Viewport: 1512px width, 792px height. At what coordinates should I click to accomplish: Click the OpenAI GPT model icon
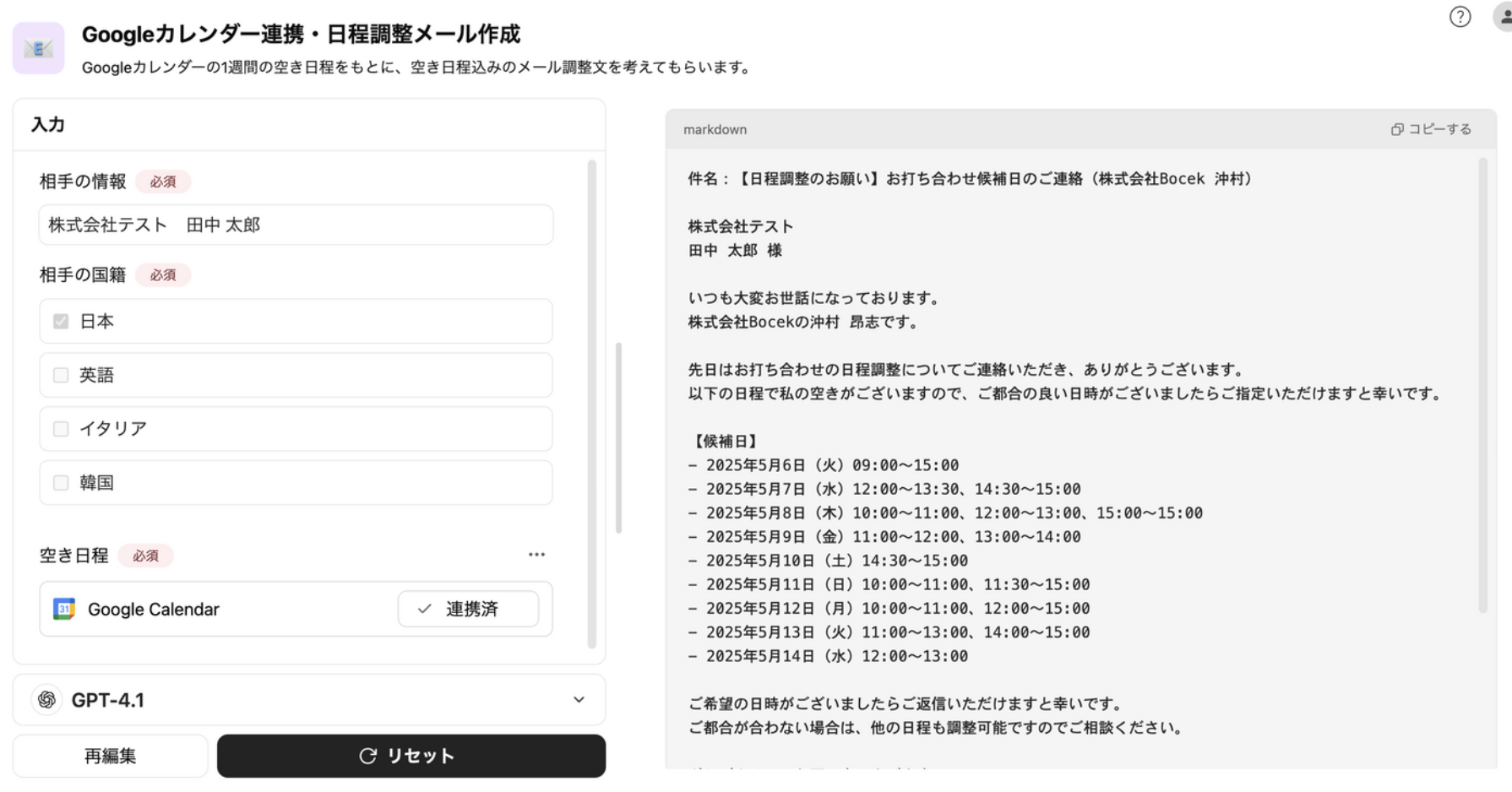(47, 700)
